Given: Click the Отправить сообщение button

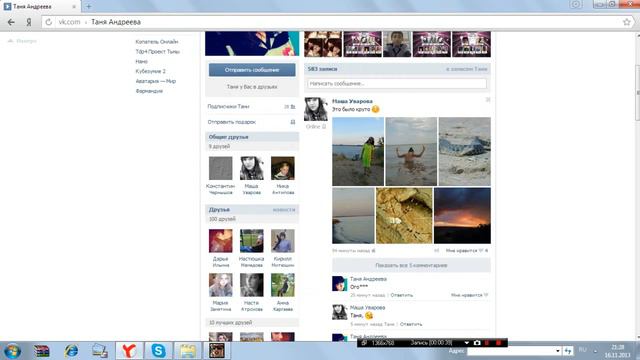Looking at the screenshot, I should click(x=252, y=70).
